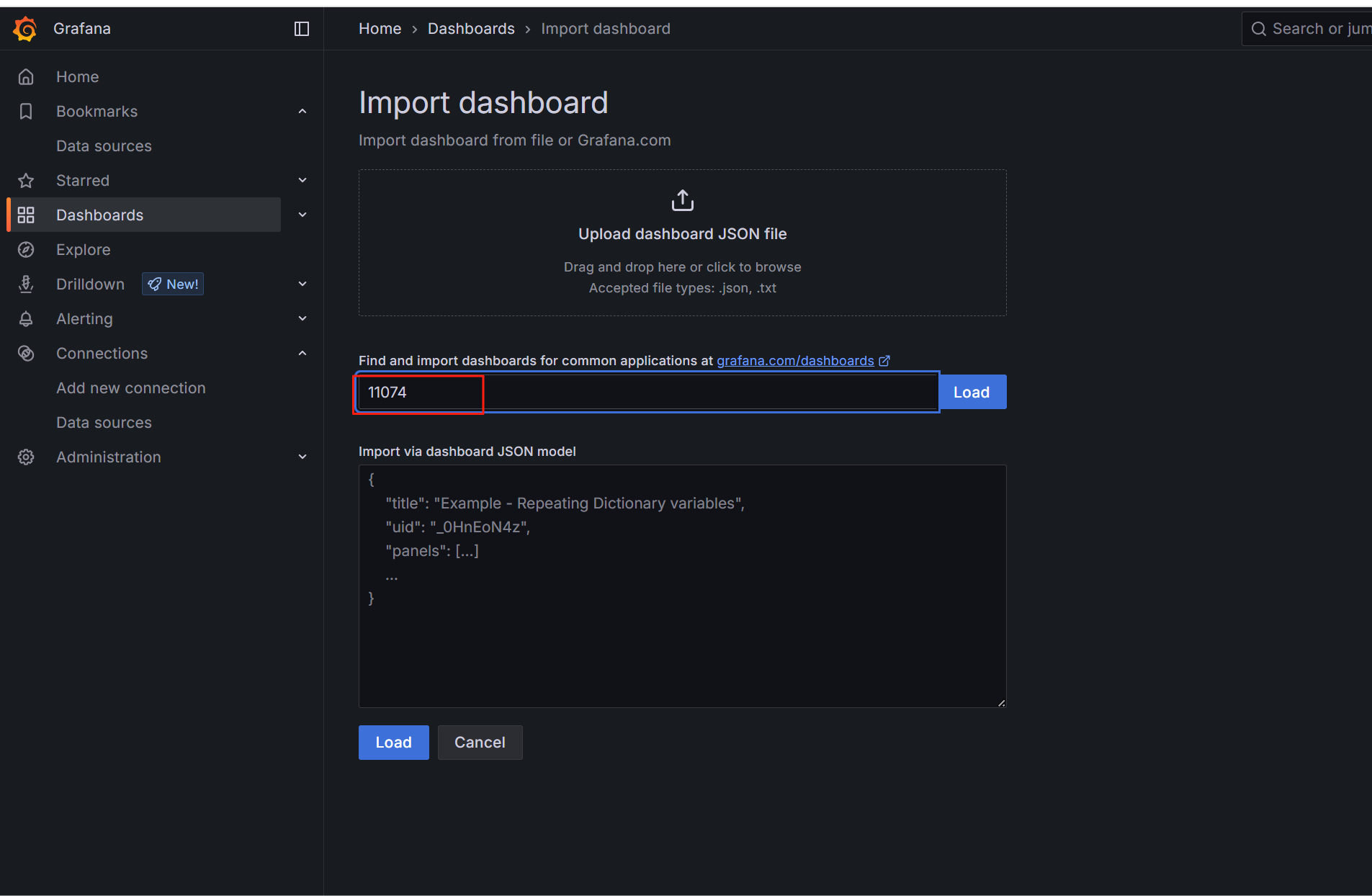Image resolution: width=1372 pixels, height=896 pixels.
Task: Click the rocket icon in New! badge
Action: (x=154, y=285)
